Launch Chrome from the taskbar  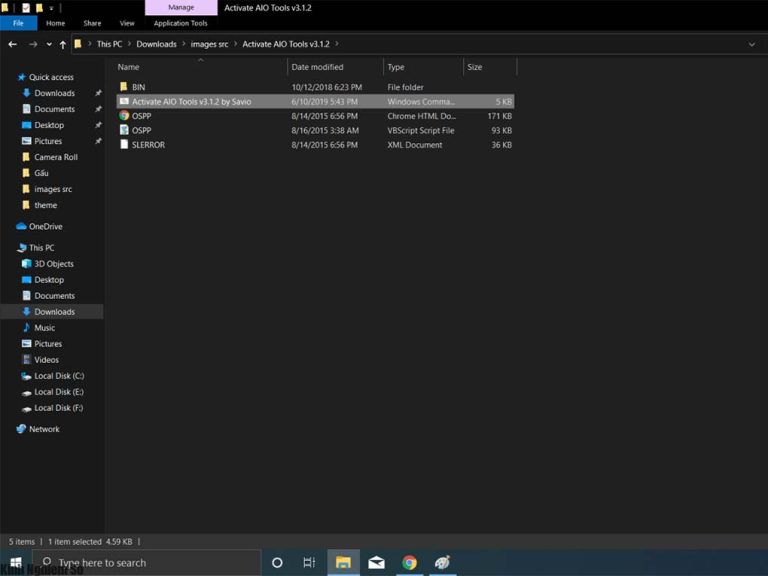(x=409, y=562)
